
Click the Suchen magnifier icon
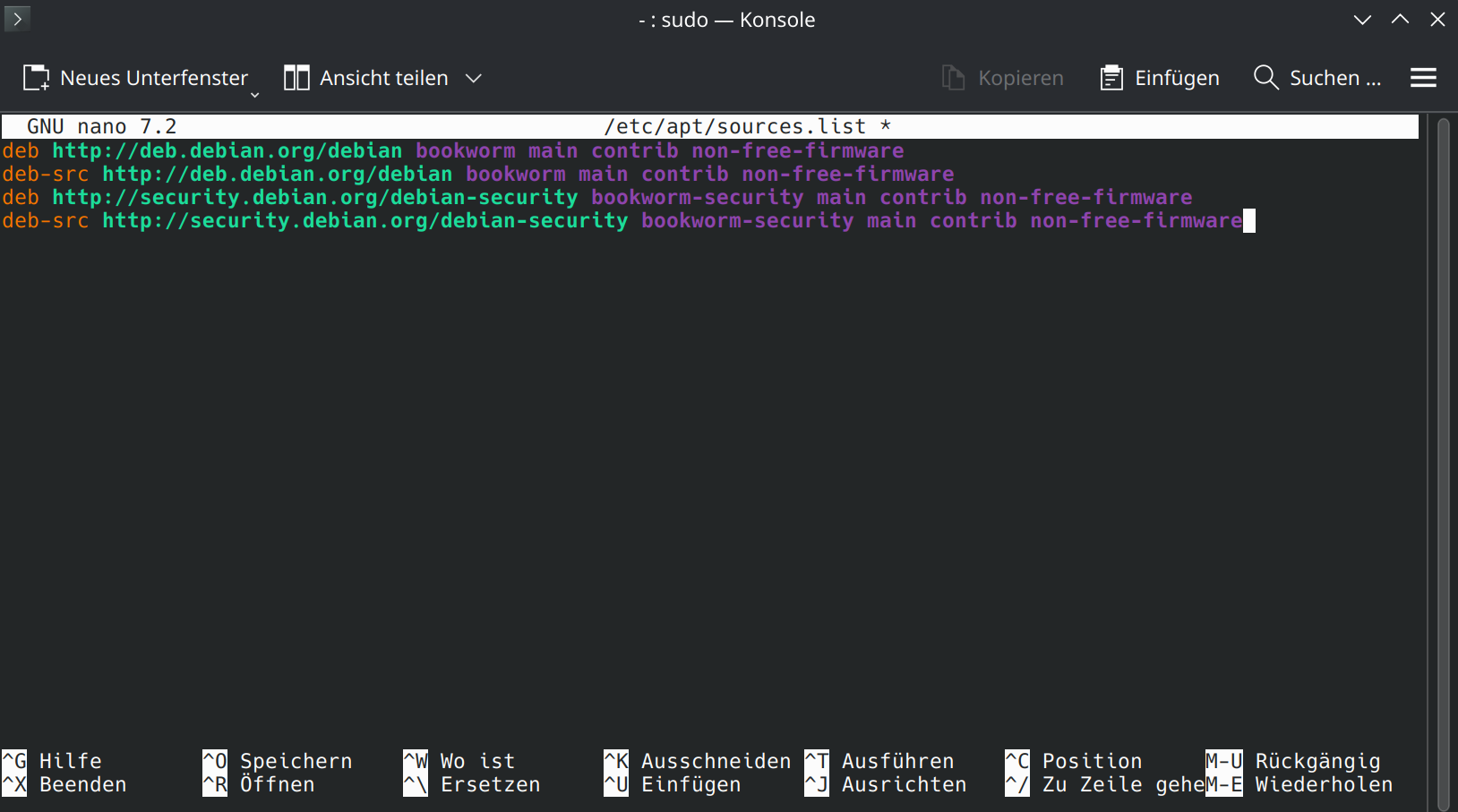coord(1265,78)
